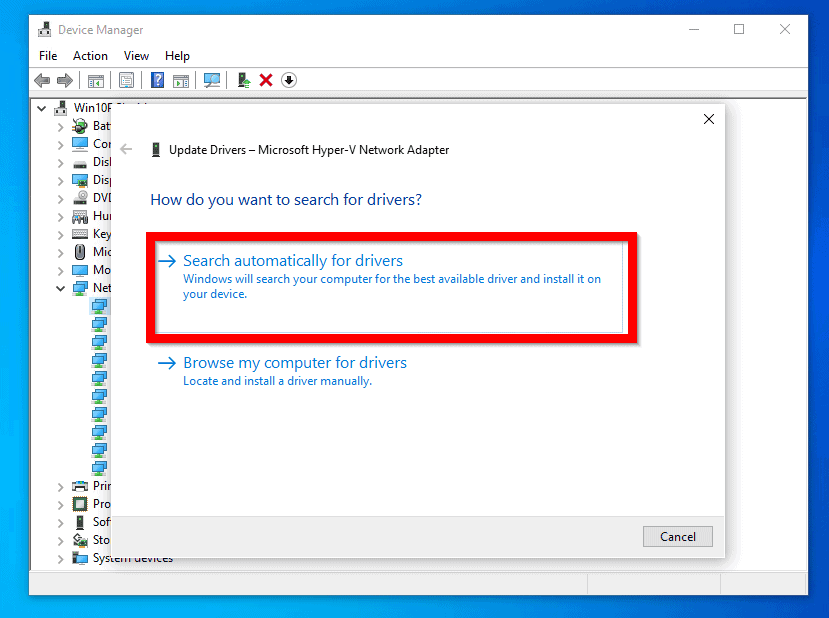Expand the System devices category
Viewport: 829px width, 618px height.
point(60,559)
